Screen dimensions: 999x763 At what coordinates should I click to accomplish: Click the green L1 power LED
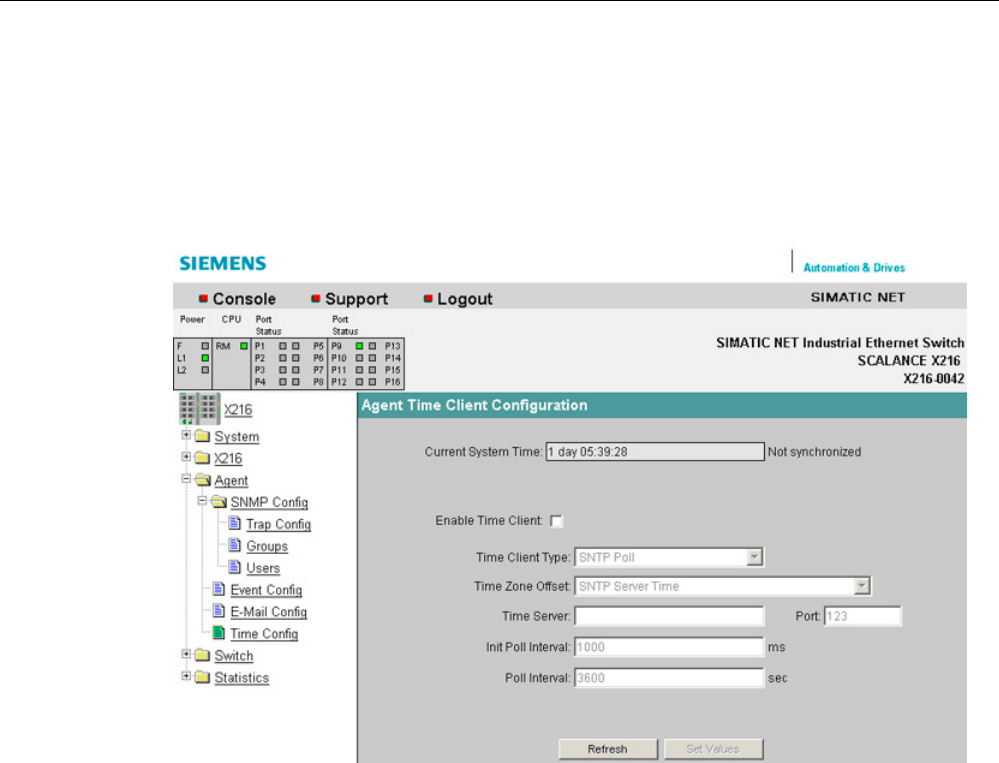(205, 358)
